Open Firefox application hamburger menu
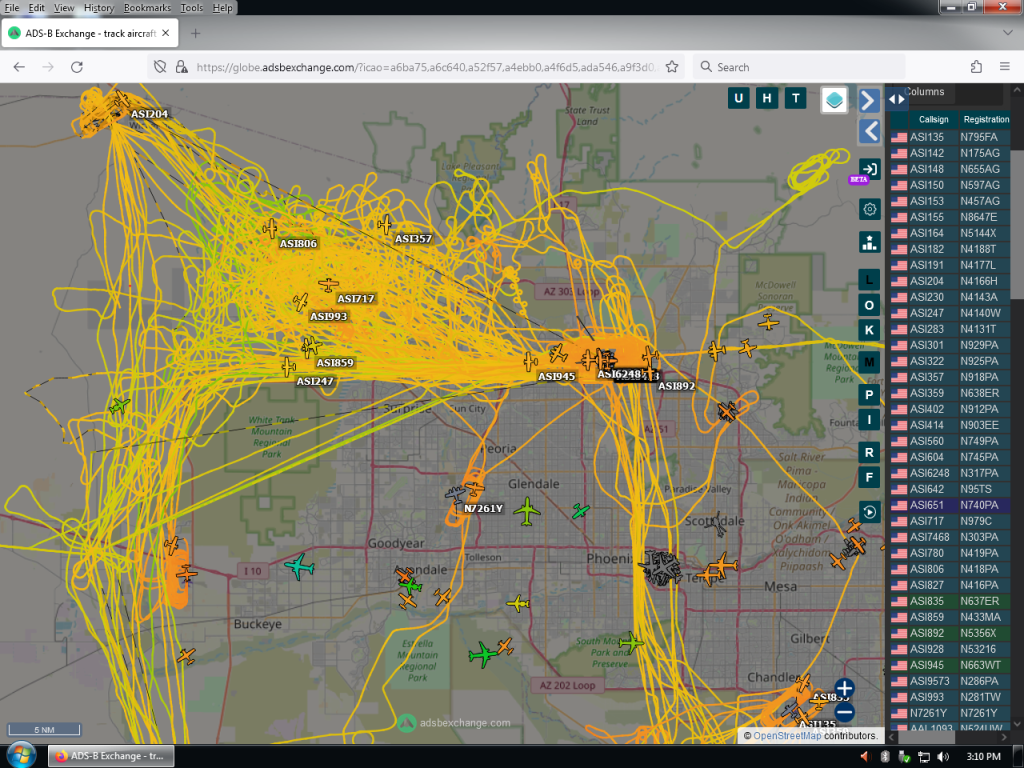The width and height of the screenshot is (1024, 768). tap(1005, 67)
